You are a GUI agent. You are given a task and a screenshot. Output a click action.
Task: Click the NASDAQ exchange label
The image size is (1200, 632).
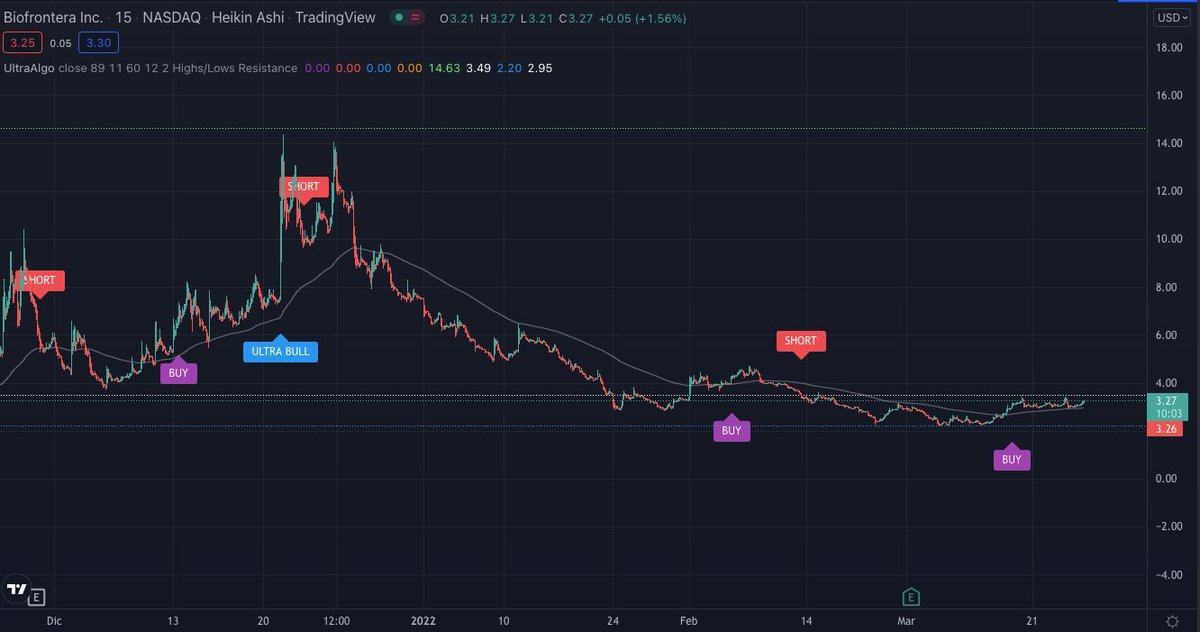coord(169,18)
